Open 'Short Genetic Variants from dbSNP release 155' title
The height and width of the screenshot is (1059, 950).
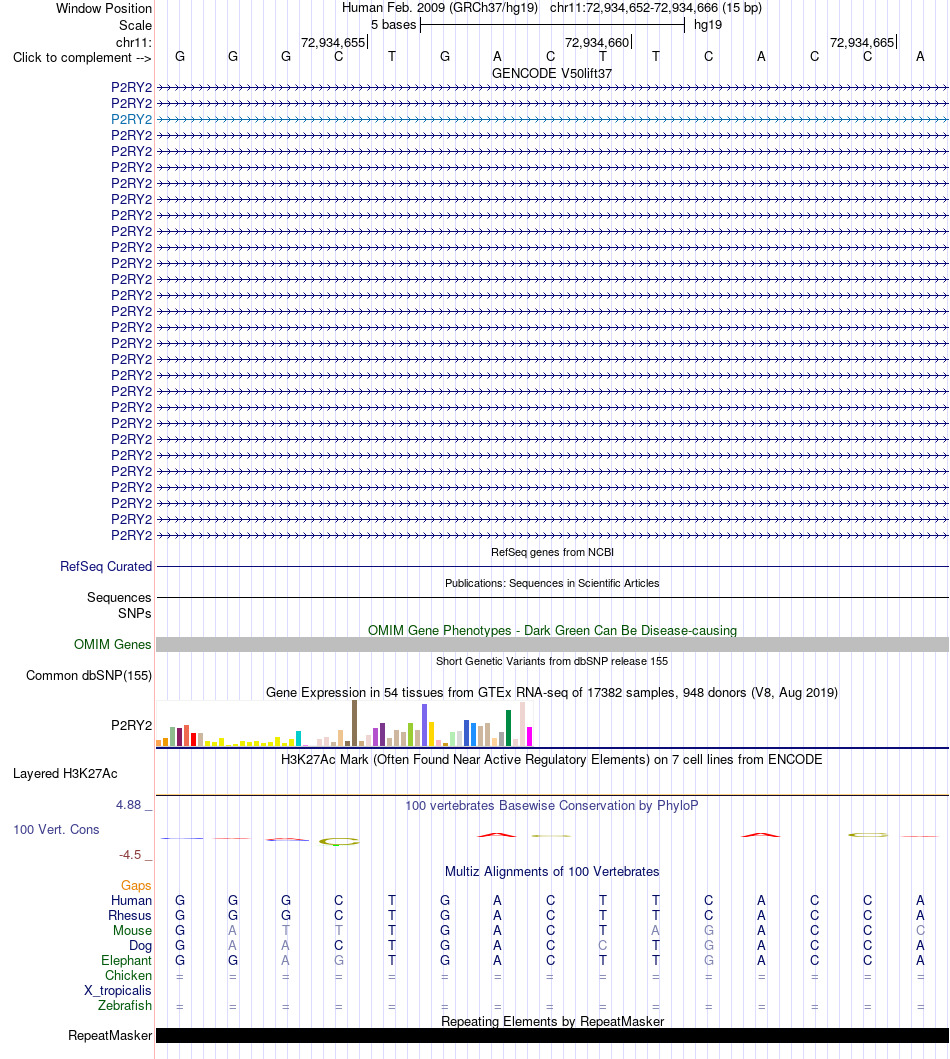point(552,661)
